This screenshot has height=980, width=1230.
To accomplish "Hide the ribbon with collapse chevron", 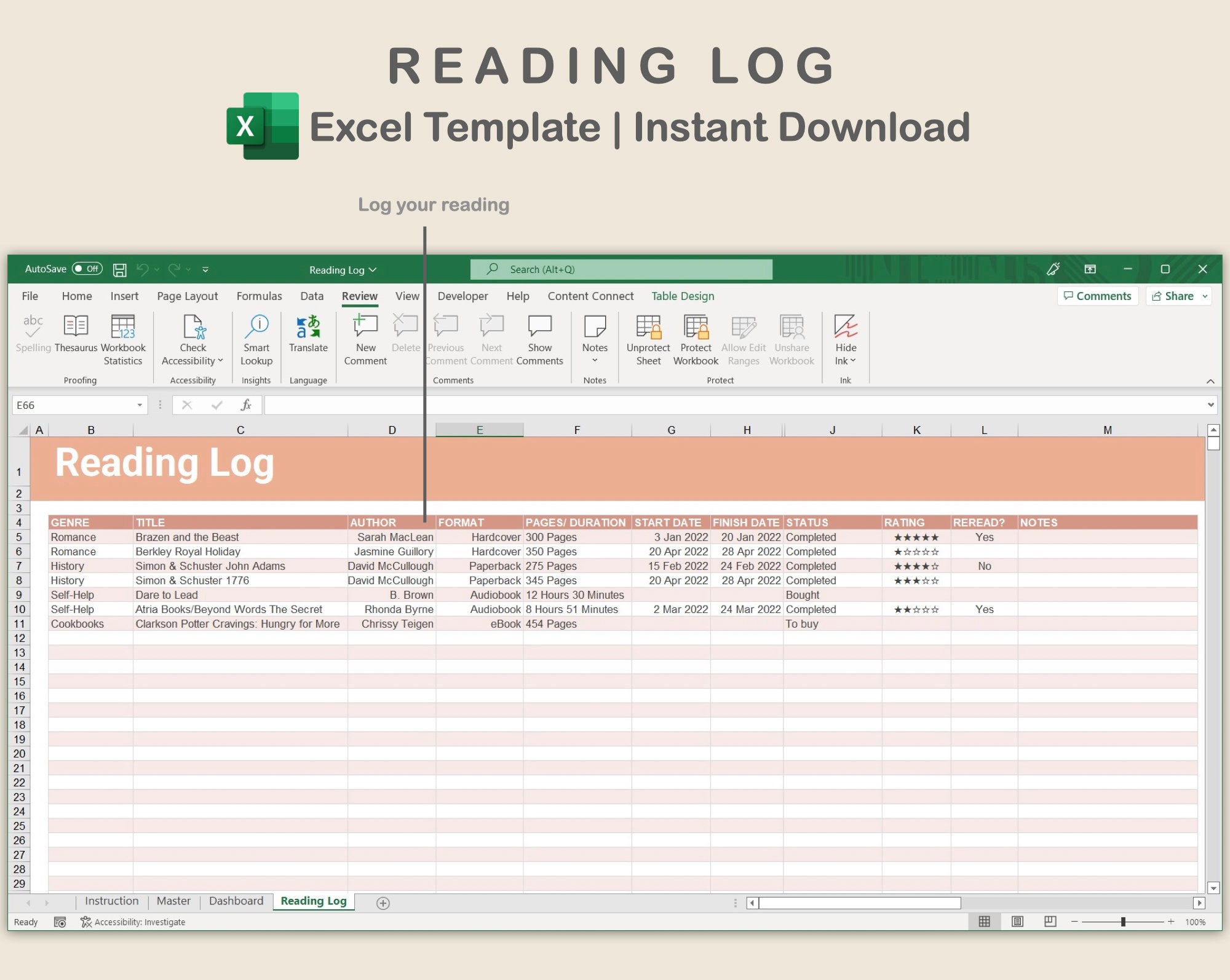I will pyautogui.click(x=1210, y=380).
